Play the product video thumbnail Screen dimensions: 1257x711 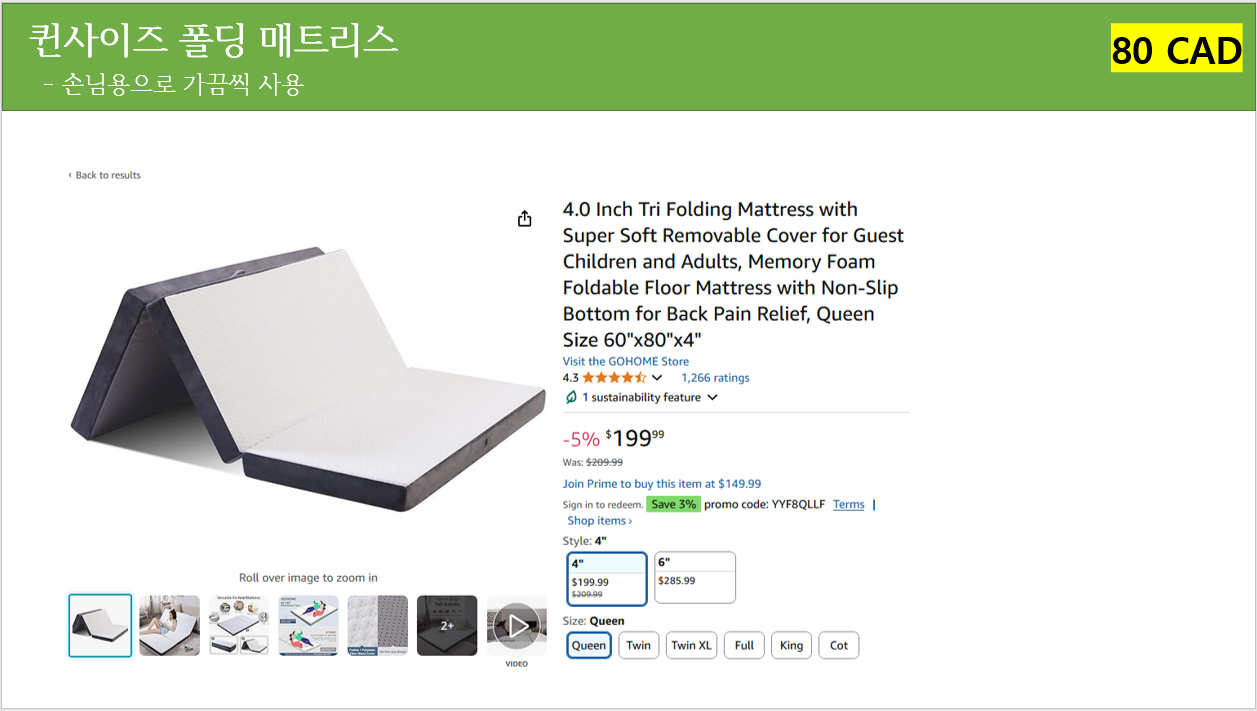point(517,626)
